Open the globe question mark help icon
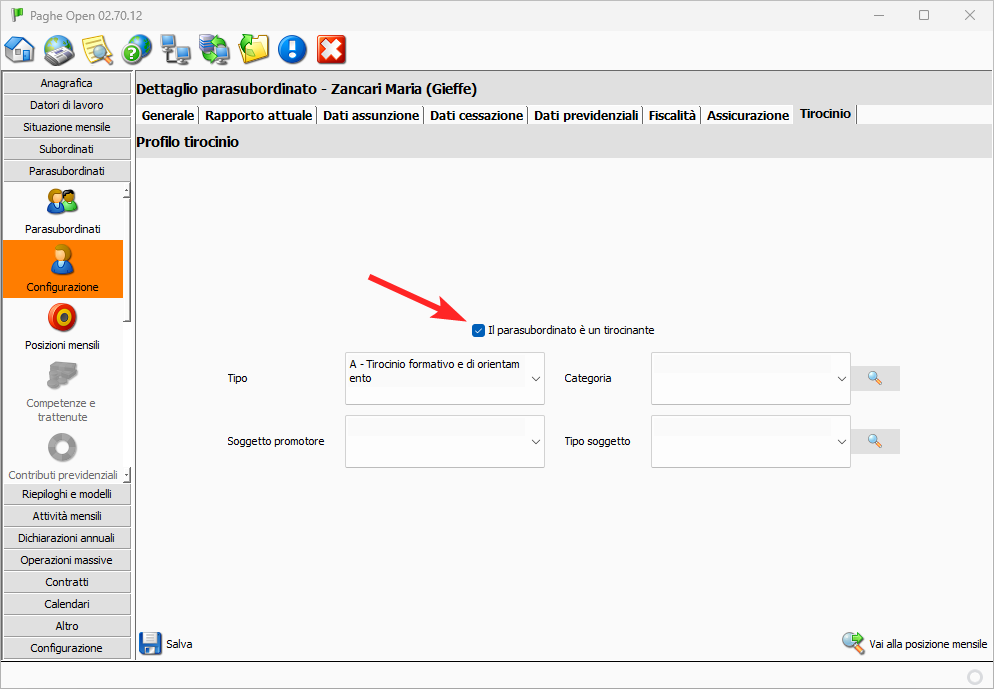The image size is (994, 689). coord(136,49)
